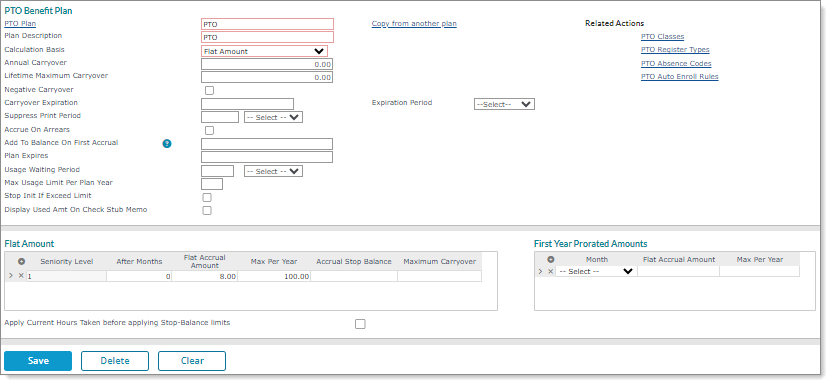Click the help icon beside Add To Balance On First Accrual

[x=167, y=143]
